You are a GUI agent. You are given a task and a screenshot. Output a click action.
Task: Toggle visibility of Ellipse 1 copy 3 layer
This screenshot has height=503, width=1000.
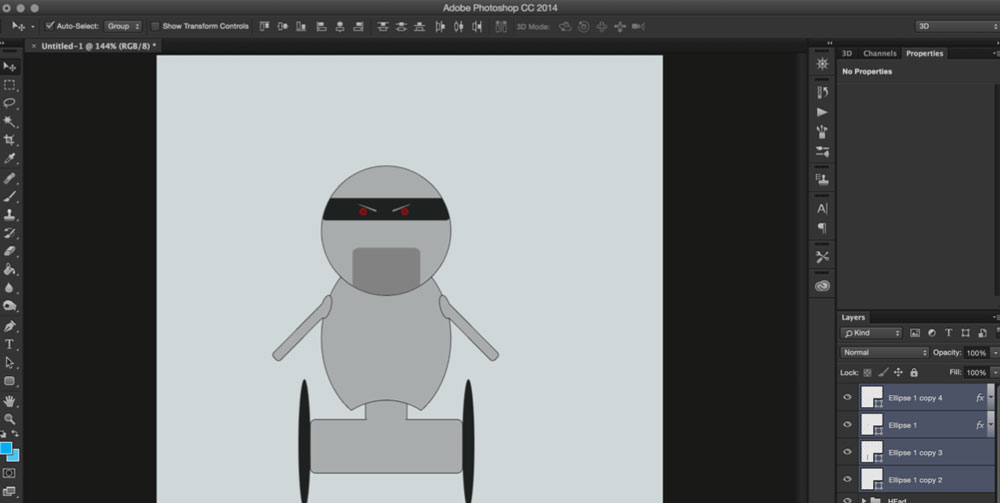click(x=847, y=452)
